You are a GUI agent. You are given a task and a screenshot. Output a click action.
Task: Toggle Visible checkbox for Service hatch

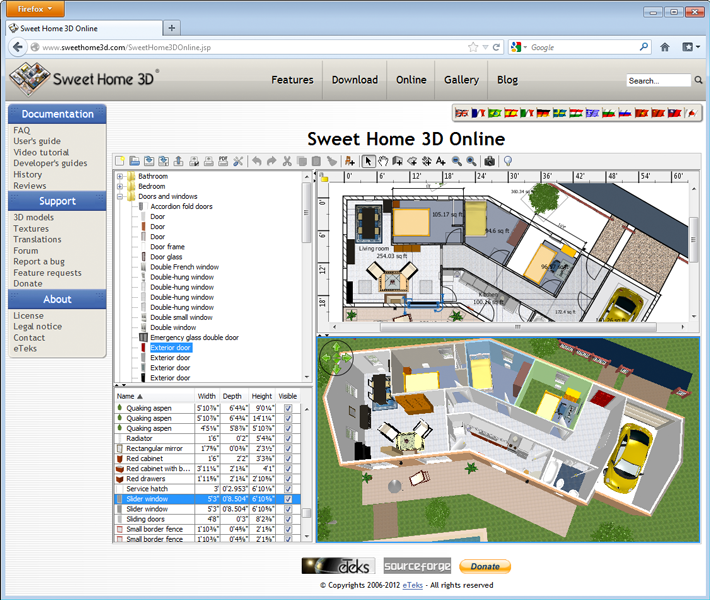pyautogui.click(x=288, y=489)
